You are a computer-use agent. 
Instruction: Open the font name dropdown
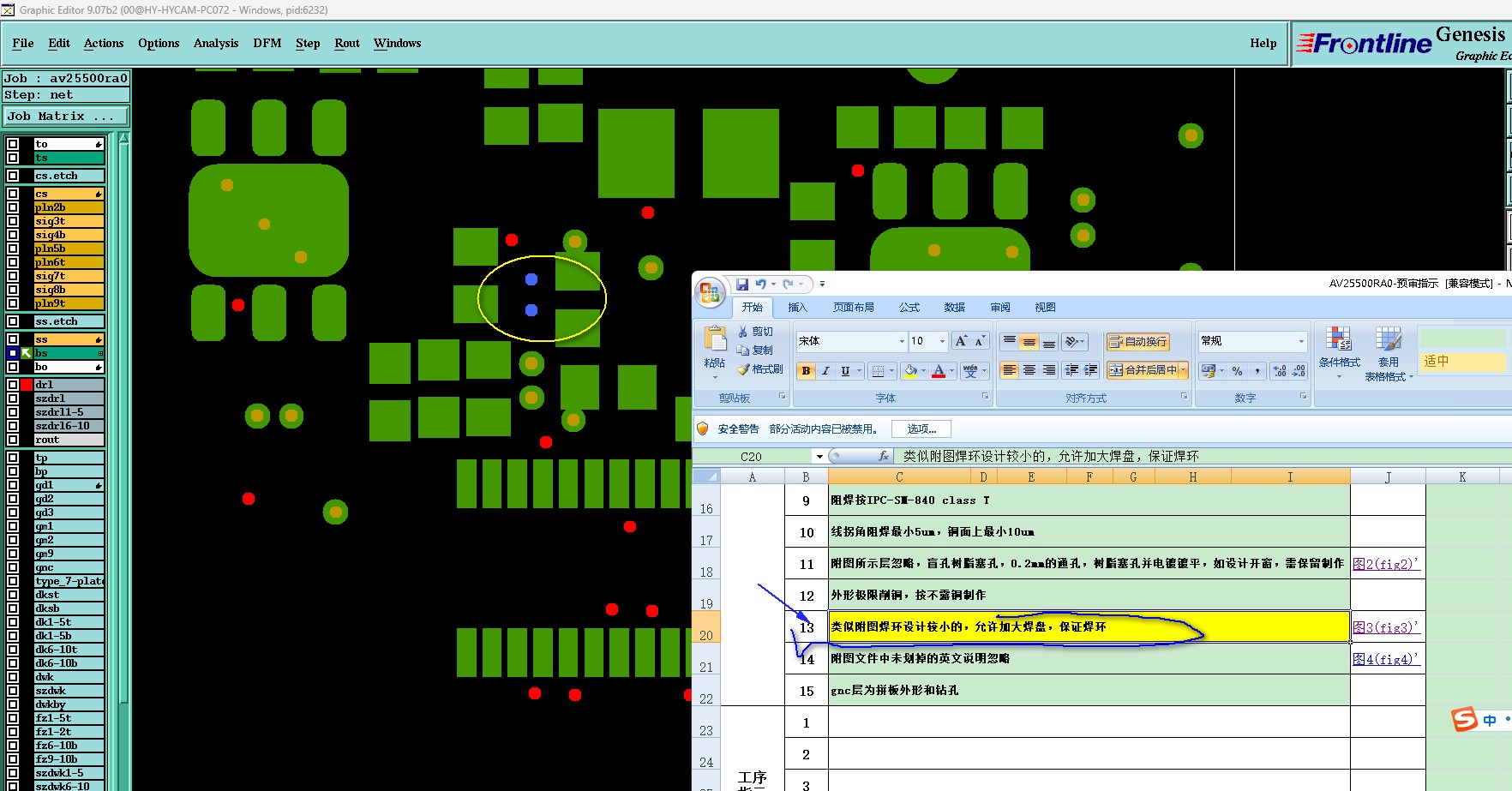click(x=902, y=341)
